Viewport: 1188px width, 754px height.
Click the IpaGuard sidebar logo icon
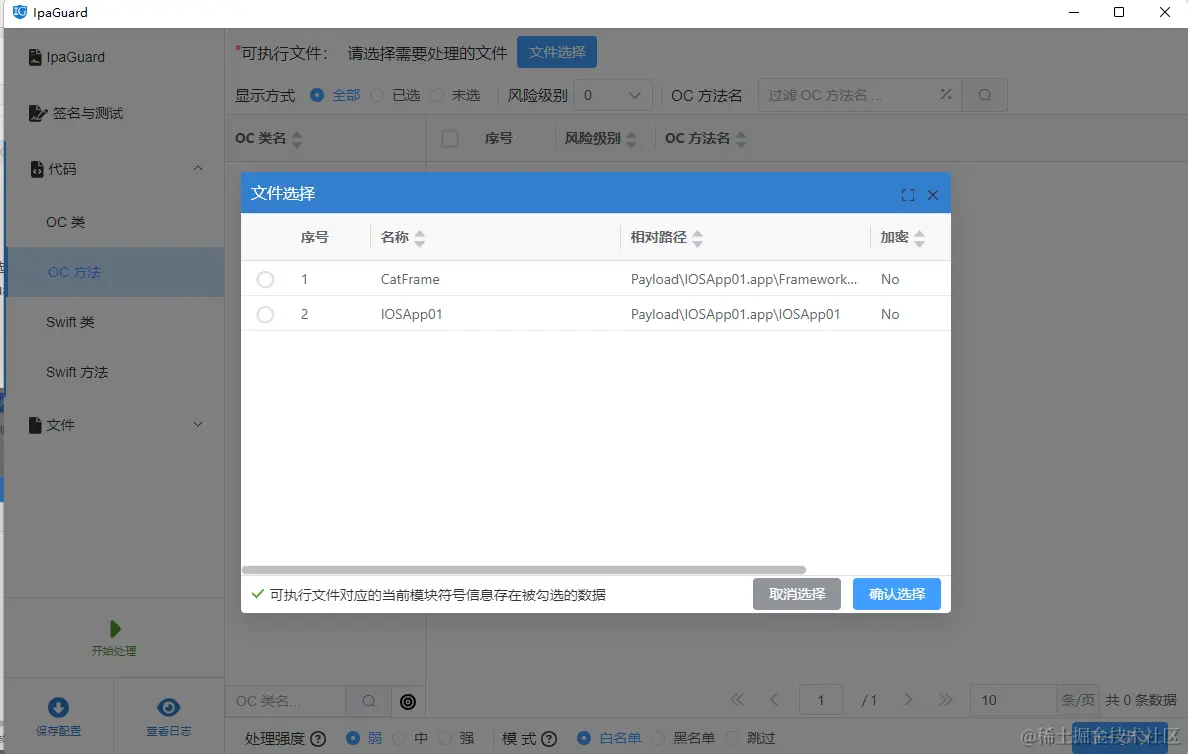35,57
